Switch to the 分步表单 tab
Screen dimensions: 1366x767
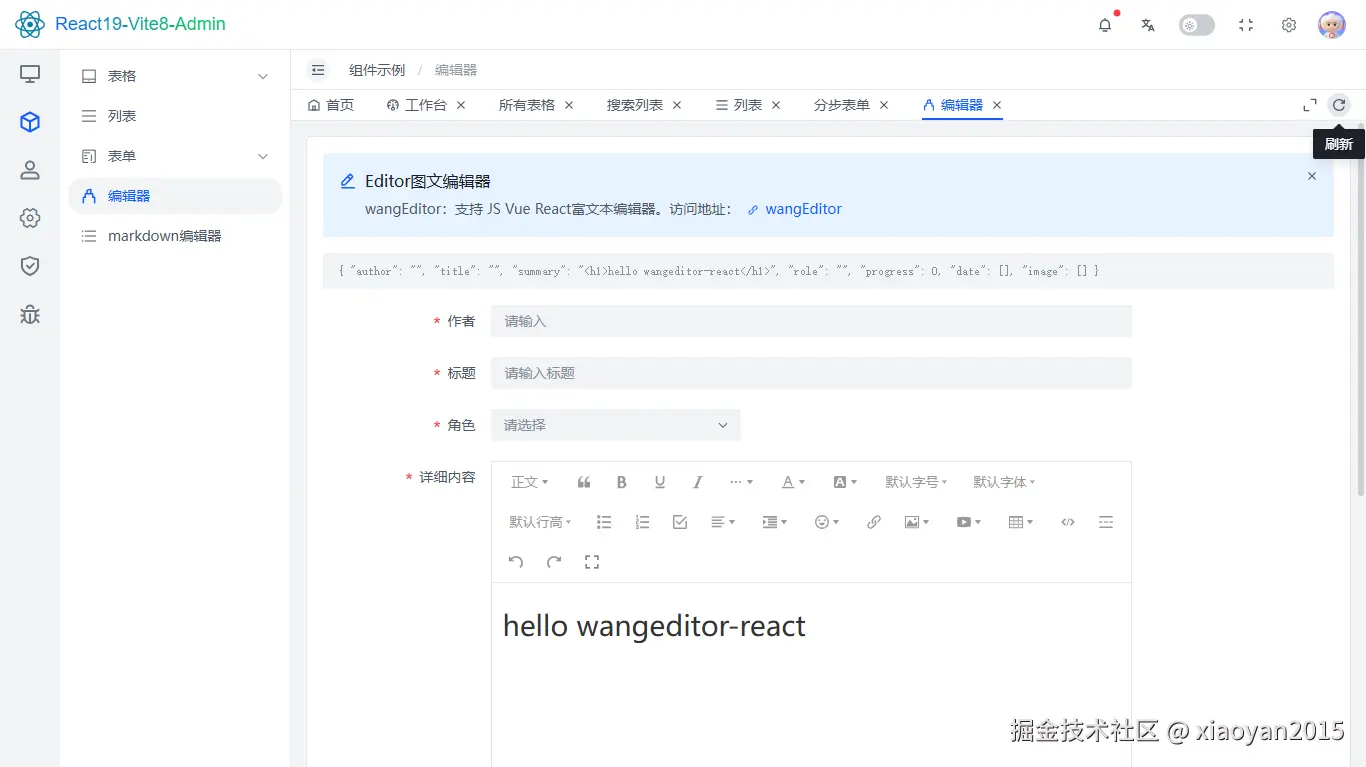click(842, 105)
